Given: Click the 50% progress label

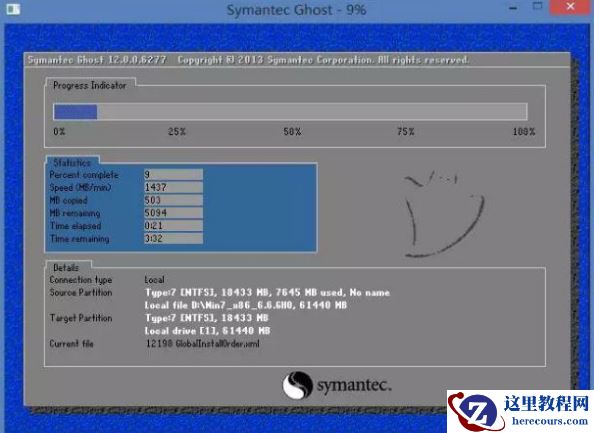Looking at the screenshot, I should point(292,132).
